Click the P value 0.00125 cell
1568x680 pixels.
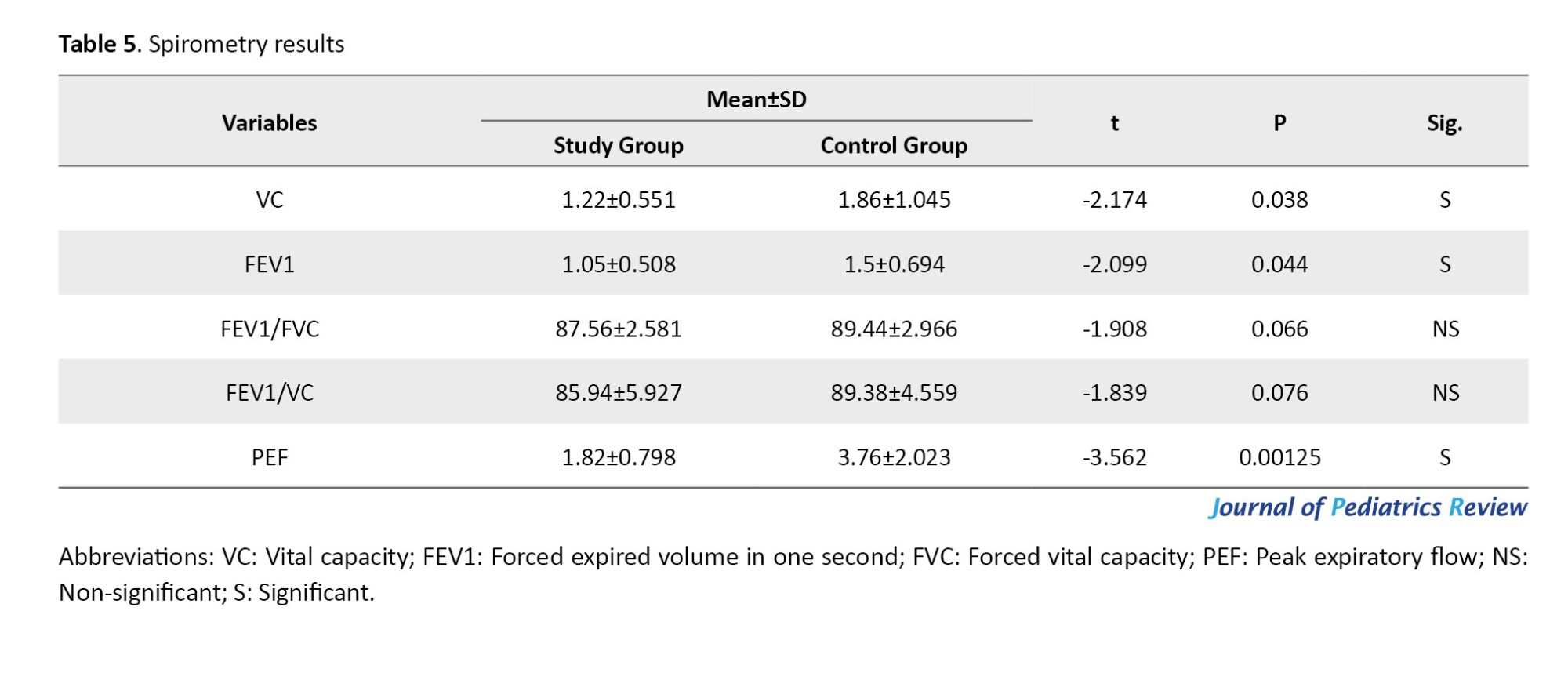tap(1279, 457)
